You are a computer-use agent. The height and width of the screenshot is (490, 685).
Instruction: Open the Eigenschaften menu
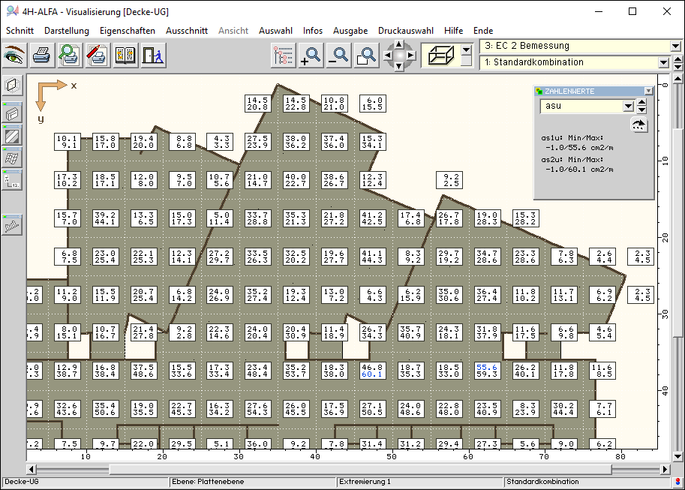pos(127,31)
